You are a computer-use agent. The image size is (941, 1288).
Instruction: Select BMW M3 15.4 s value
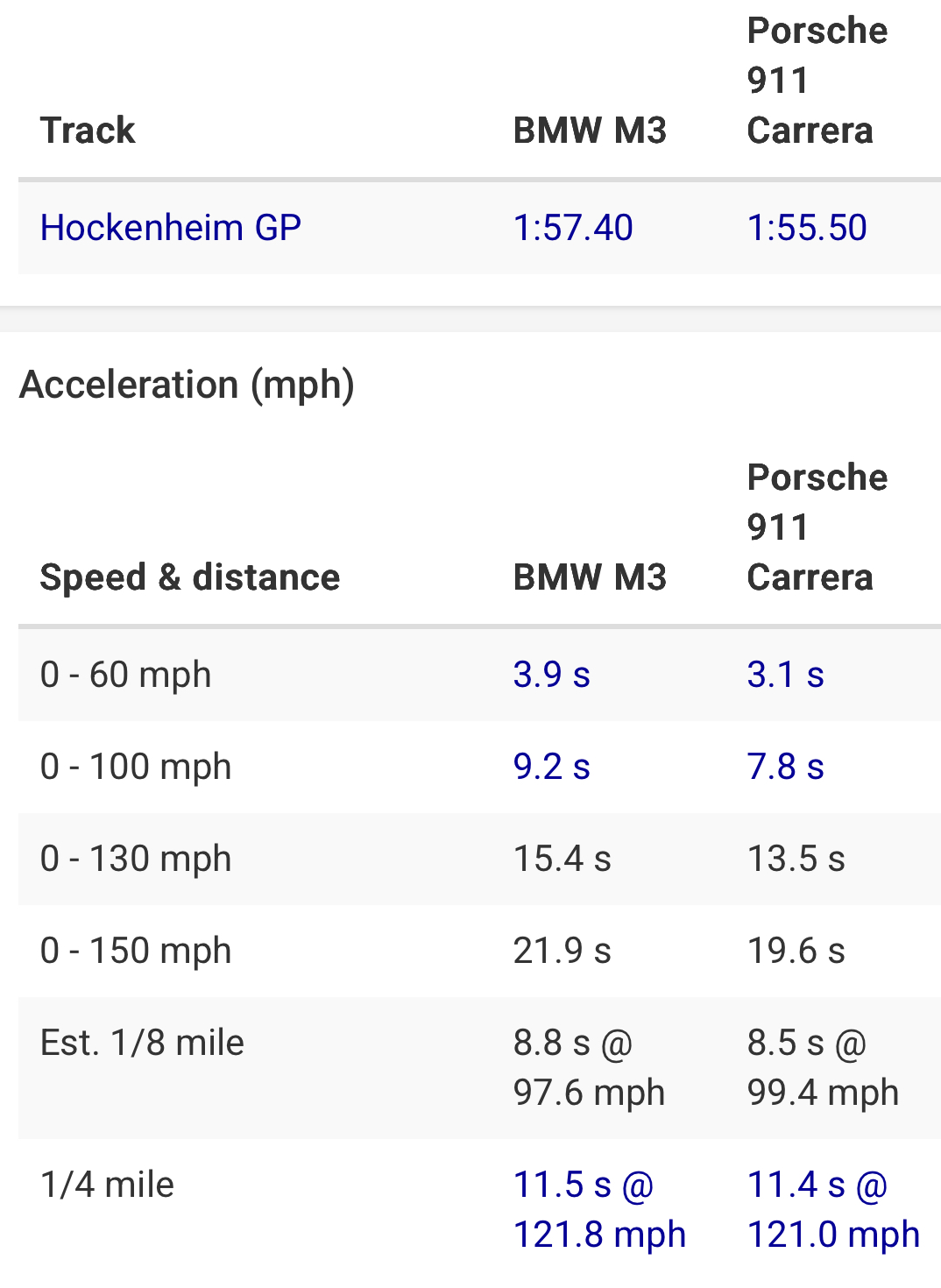[x=562, y=859]
